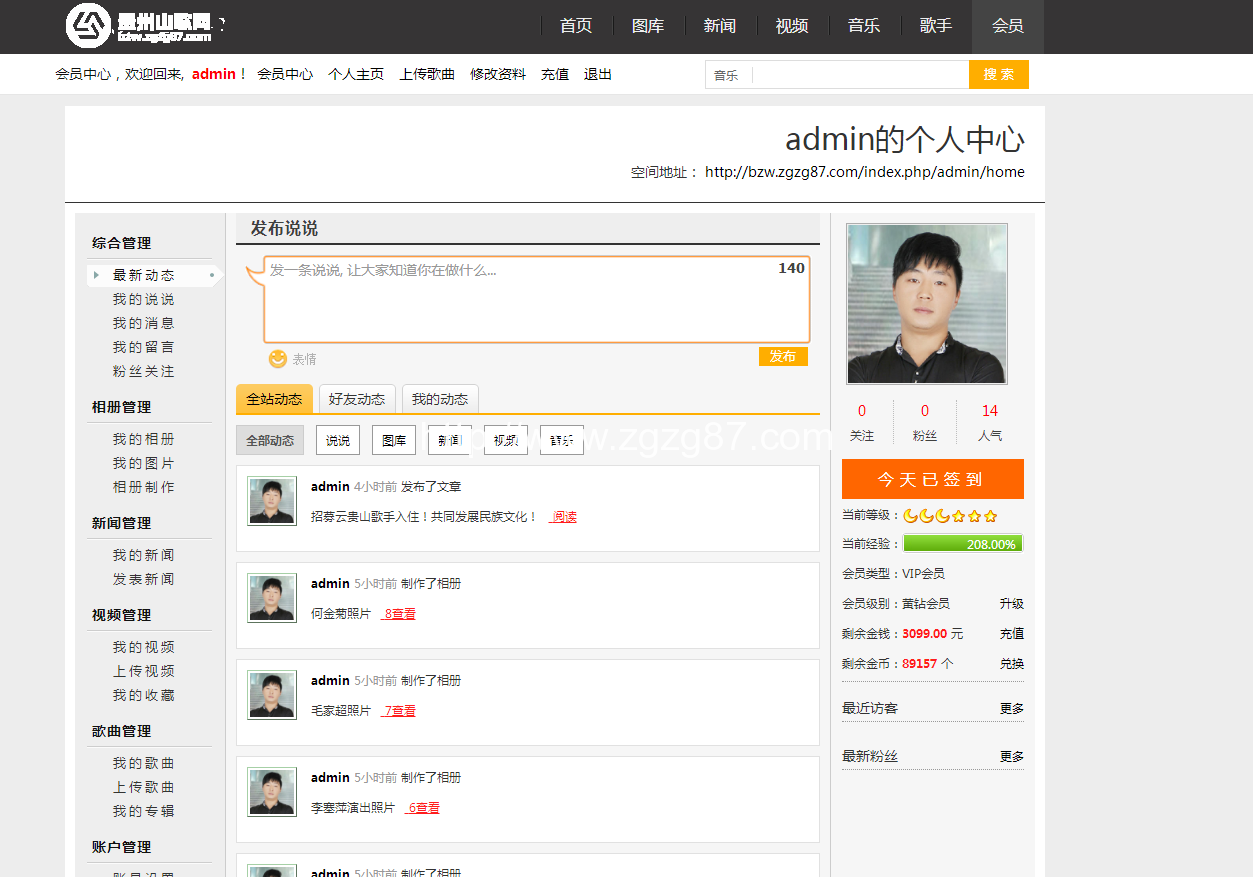
Task: Filter the feed by 图库
Action: 394,440
